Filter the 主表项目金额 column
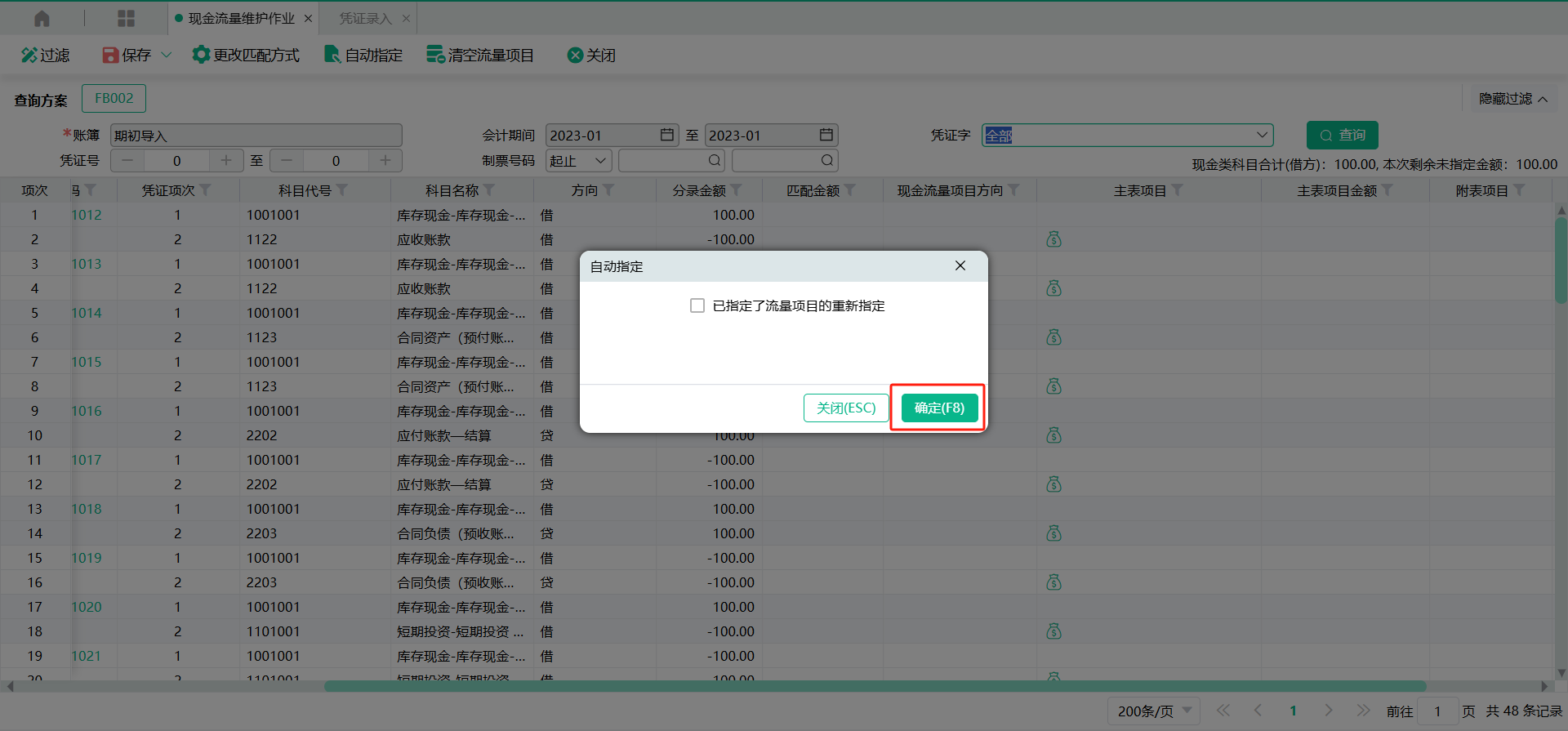The width and height of the screenshot is (1568, 731). pyautogui.click(x=1388, y=190)
